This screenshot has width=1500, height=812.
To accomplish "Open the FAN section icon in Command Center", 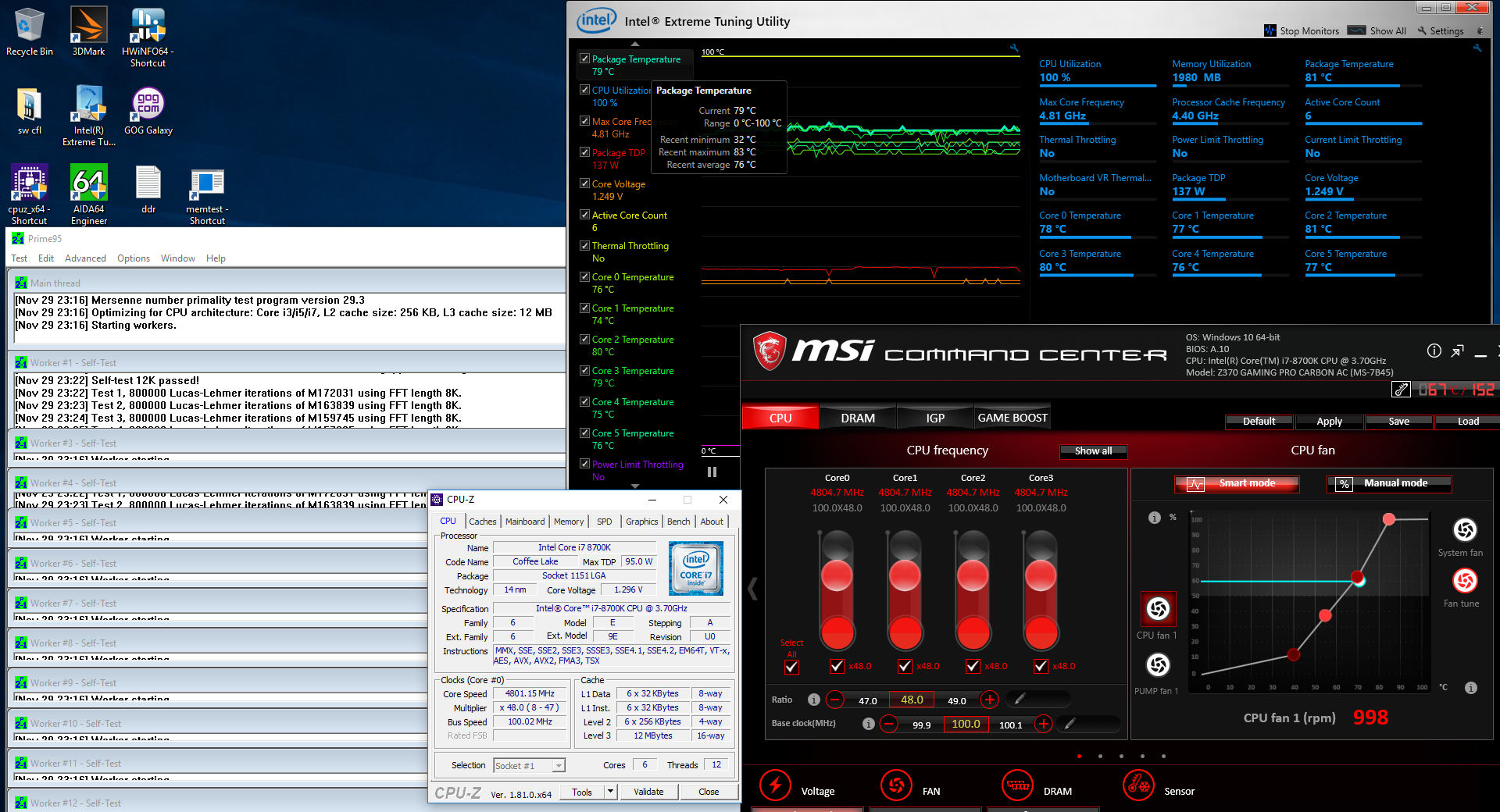I will click(x=896, y=785).
